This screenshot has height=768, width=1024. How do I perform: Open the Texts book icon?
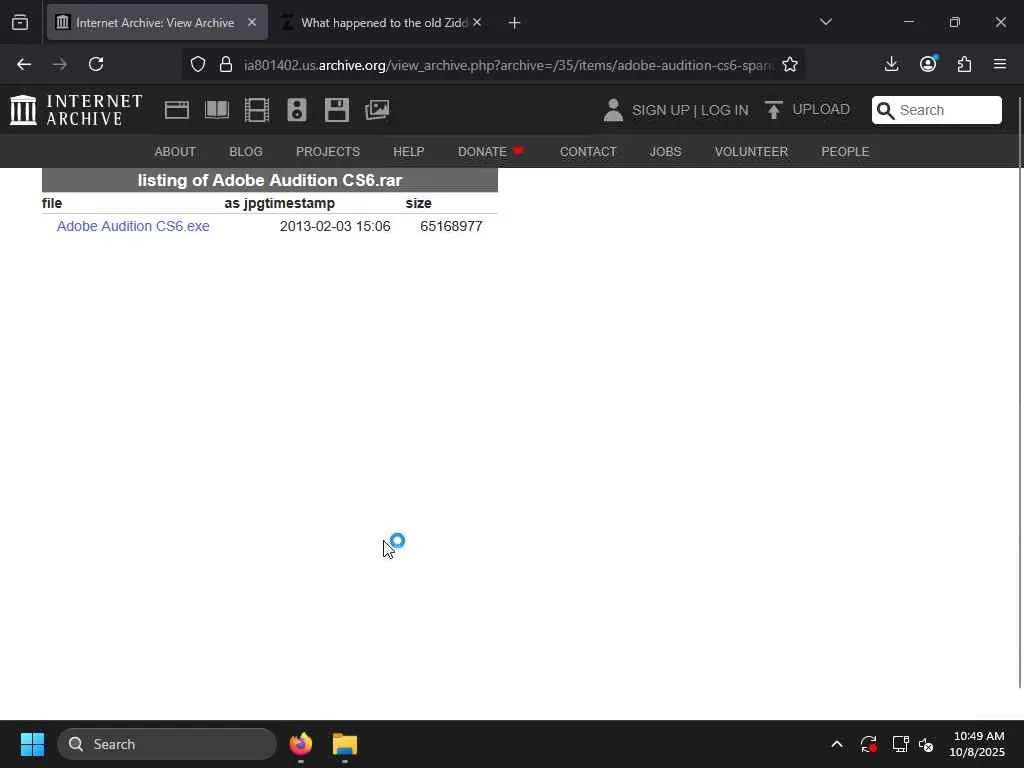pyautogui.click(x=217, y=110)
